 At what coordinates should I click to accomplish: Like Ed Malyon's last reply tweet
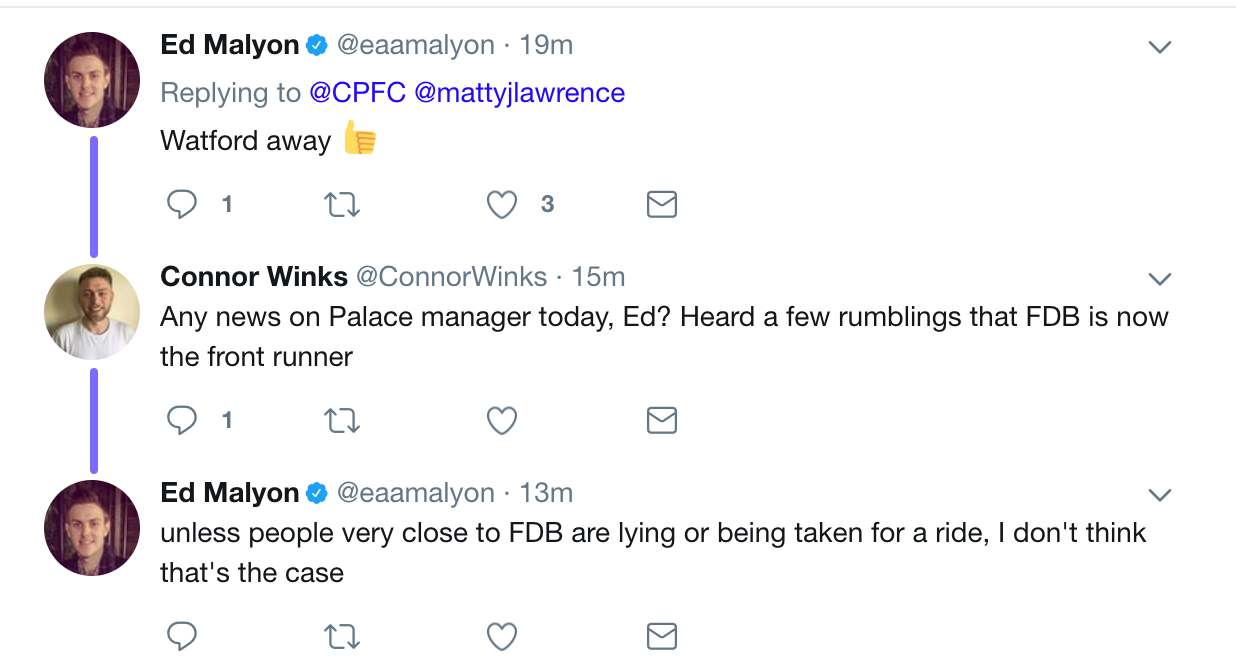tap(501, 636)
